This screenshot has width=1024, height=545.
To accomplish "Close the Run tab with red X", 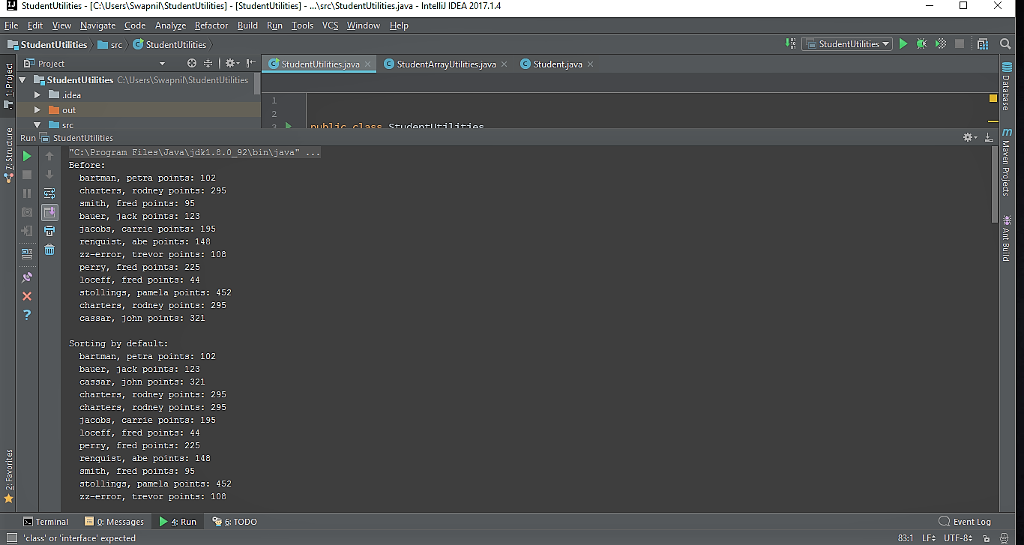I will tap(27, 296).
